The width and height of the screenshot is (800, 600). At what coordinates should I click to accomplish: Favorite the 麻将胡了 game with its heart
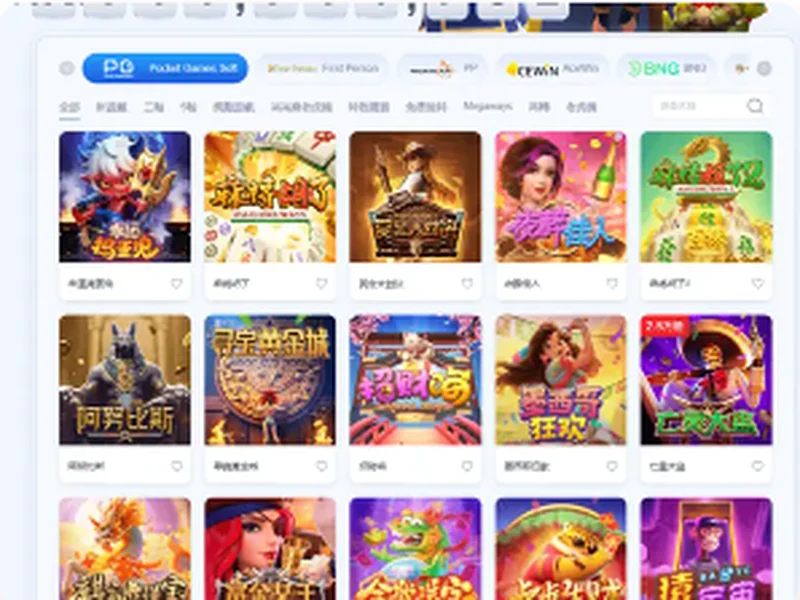(321, 283)
